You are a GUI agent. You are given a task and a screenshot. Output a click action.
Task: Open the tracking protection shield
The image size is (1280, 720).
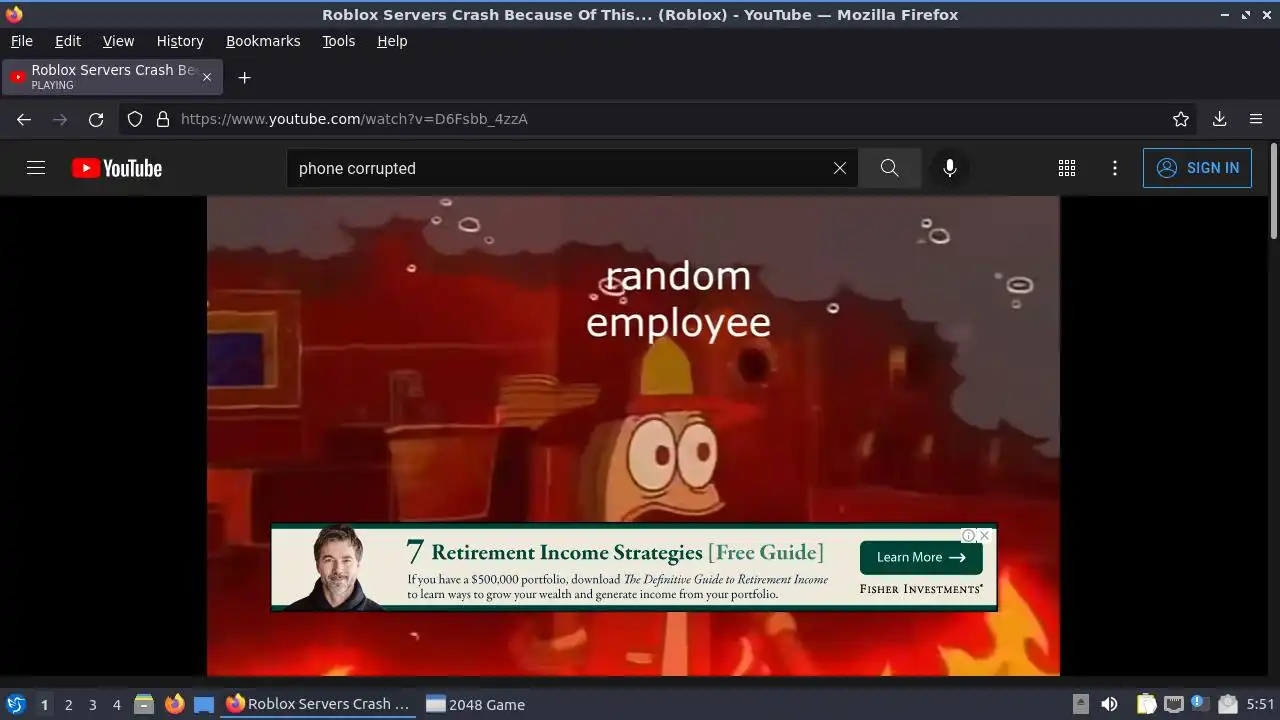135,119
